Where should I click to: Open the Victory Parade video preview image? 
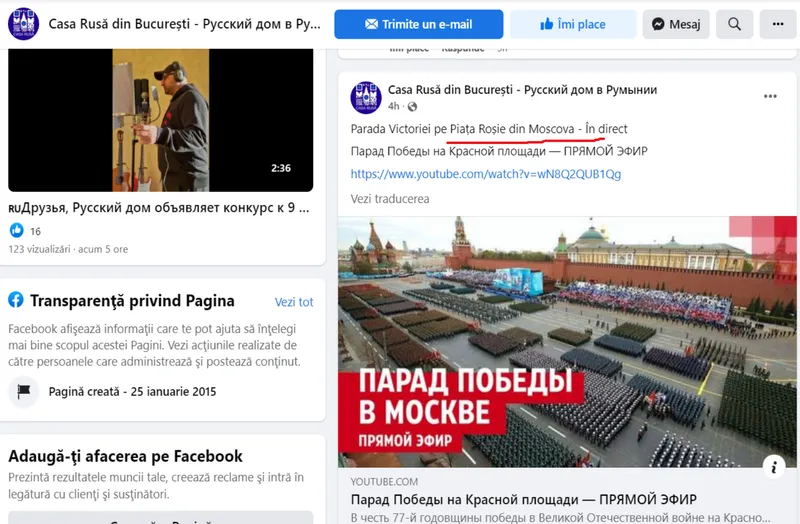(x=567, y=342)
